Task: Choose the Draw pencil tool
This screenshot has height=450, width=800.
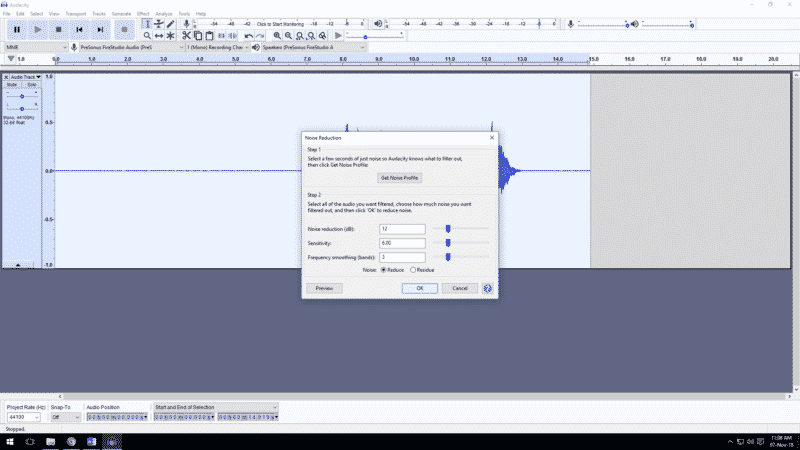Action: point(170,23)
